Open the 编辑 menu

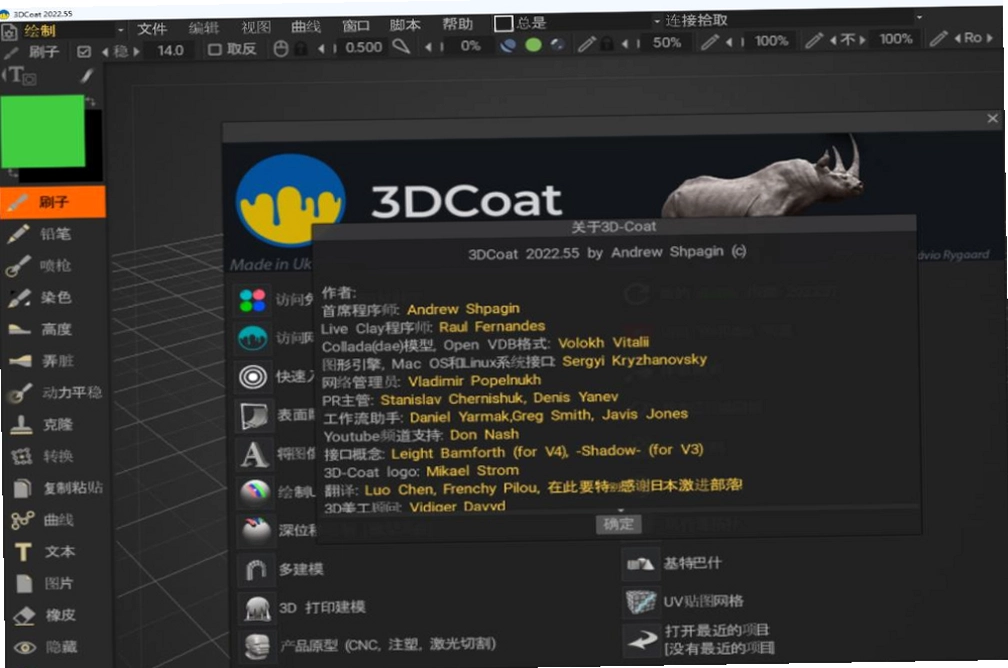click(203, 28)
